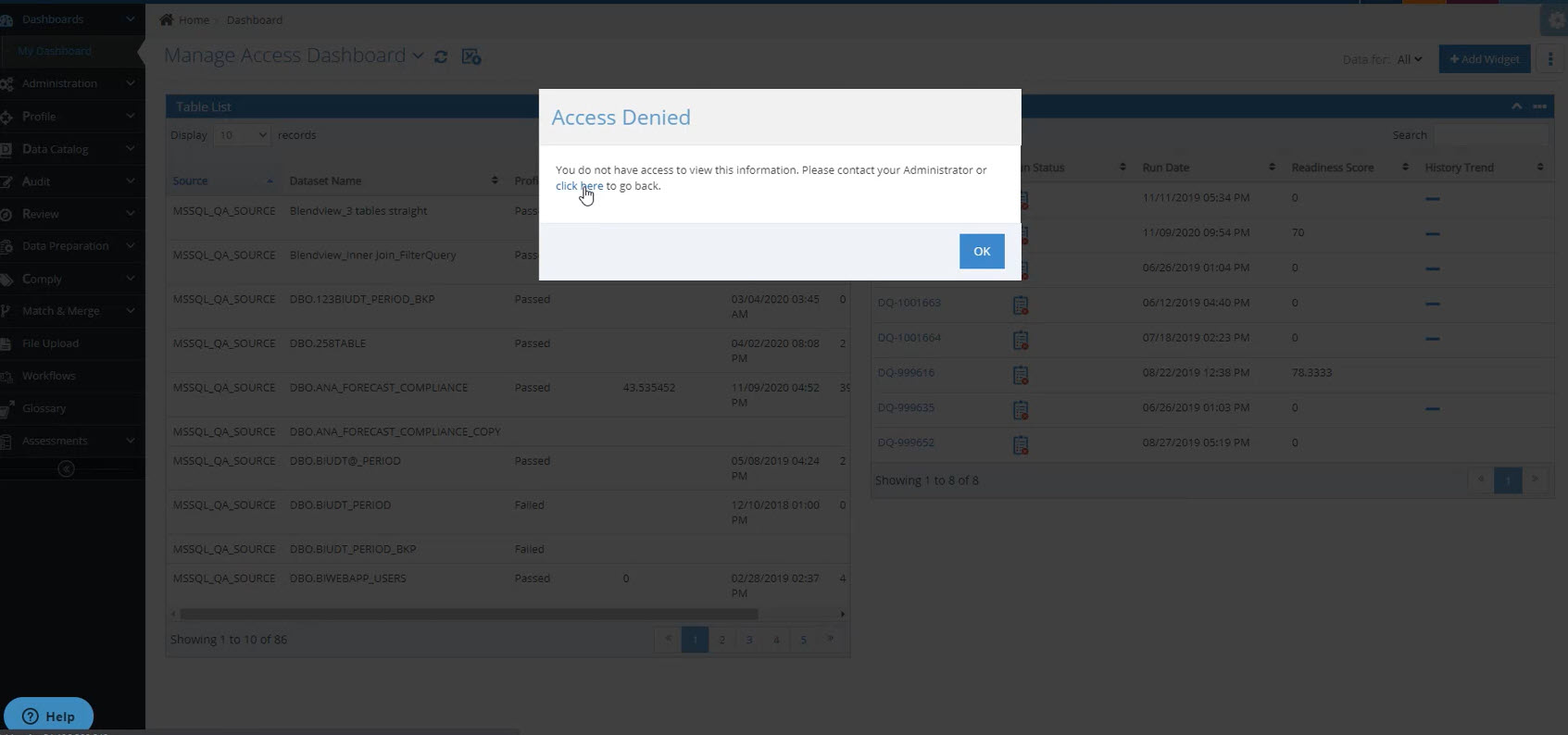The width and height of the screenshot is (1568, 735).
Task: Collapse the sidebar with the round arrow
Action: pyautogui.click(x=66, y=469)
